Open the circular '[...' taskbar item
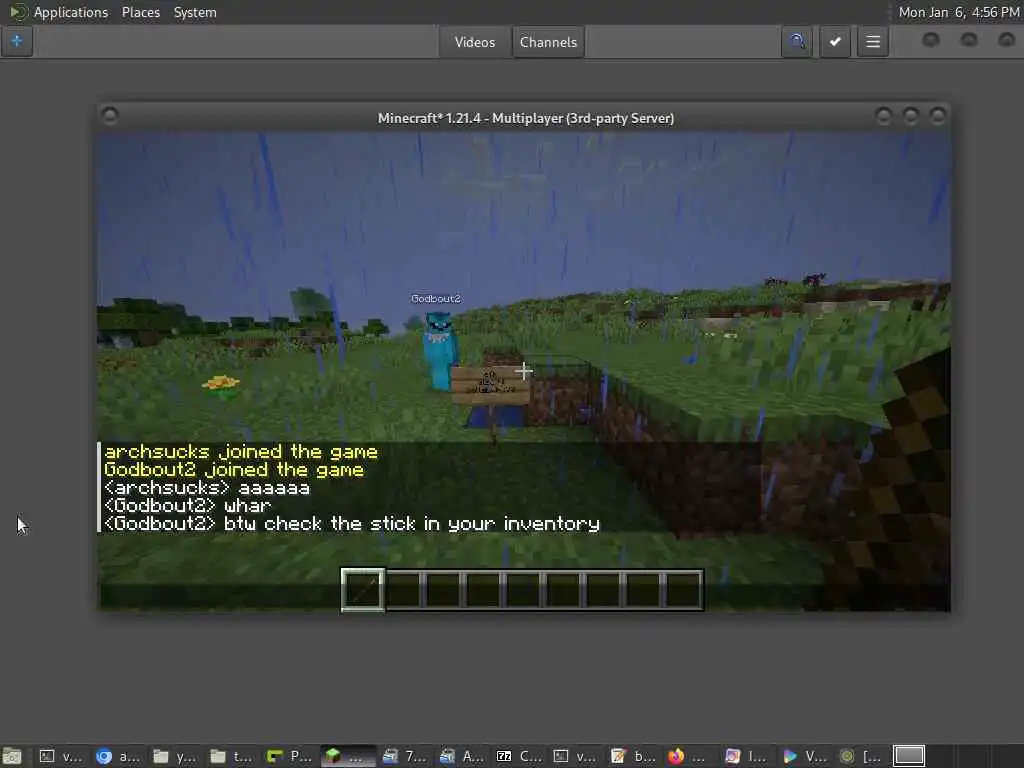 [860, 756]
